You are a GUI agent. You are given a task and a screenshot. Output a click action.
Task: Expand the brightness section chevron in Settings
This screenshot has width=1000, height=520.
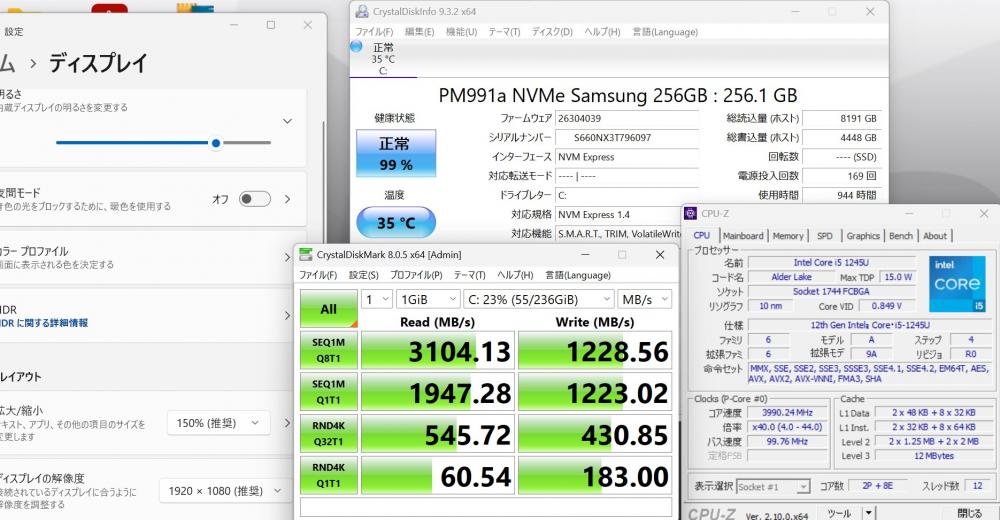tap(288, 121)
